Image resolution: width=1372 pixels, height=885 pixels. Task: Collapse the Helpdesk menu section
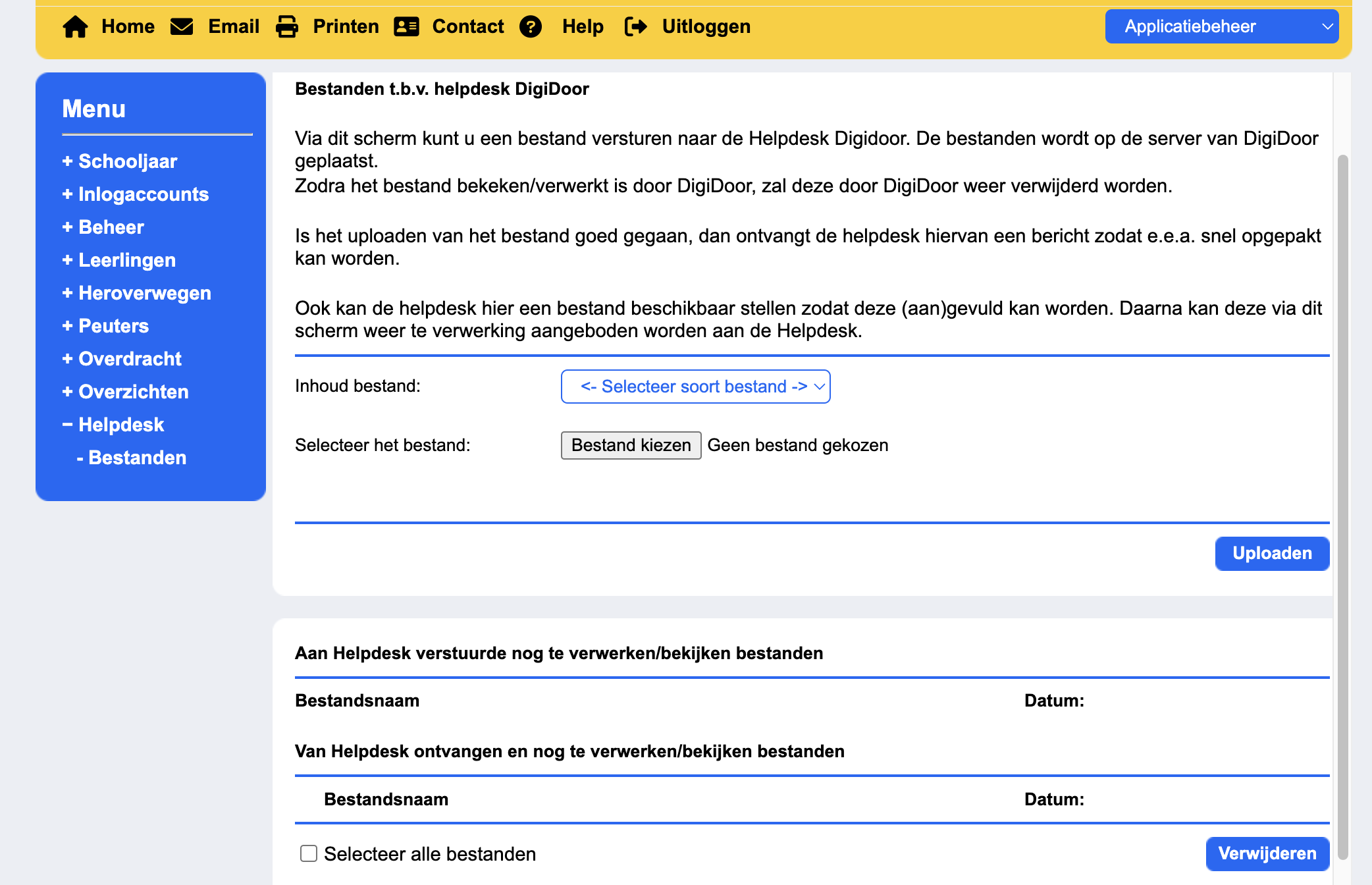click(113, 425)
